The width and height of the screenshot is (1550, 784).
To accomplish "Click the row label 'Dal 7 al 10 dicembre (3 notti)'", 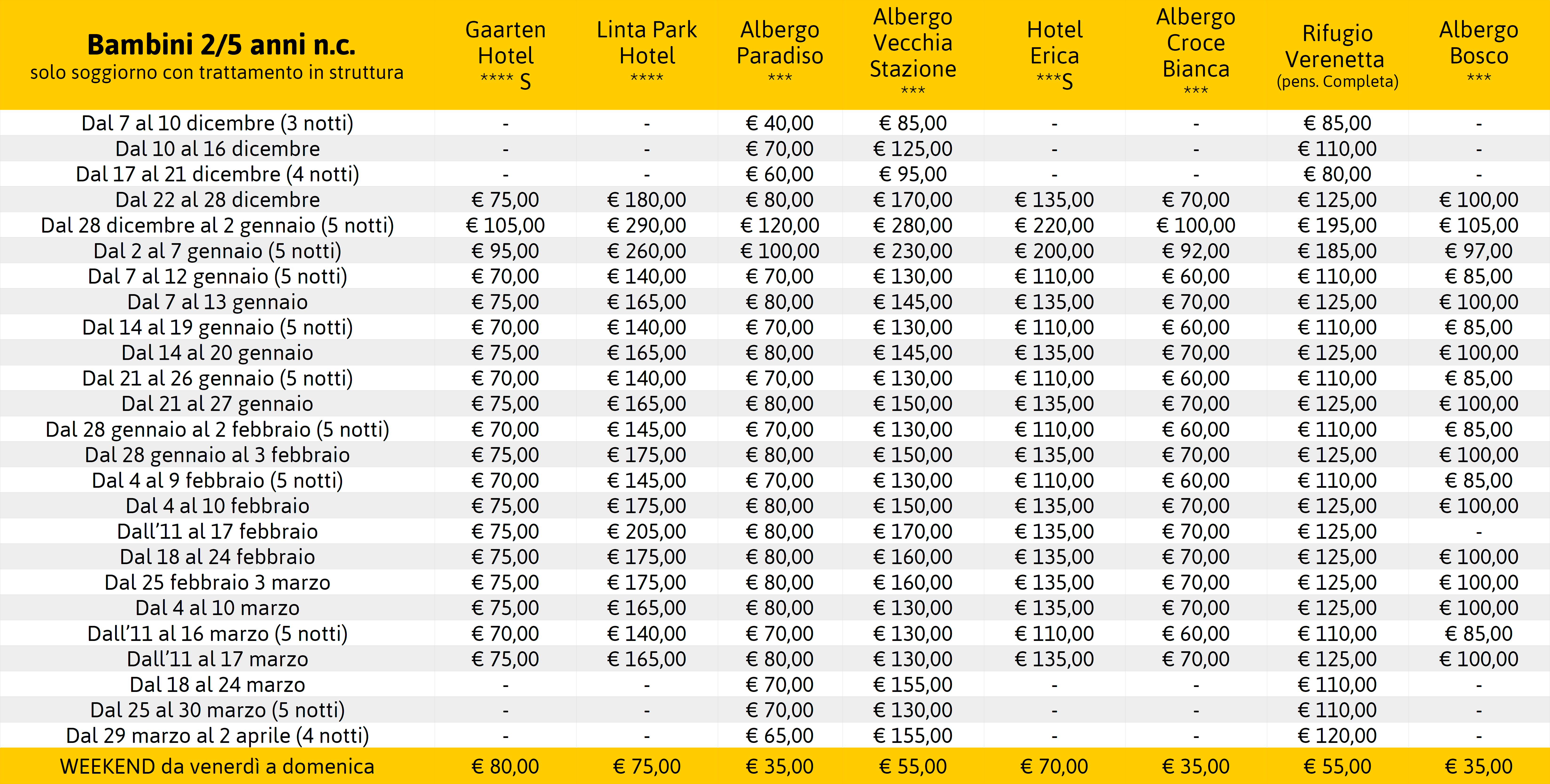I will click(x=217, y=123).
